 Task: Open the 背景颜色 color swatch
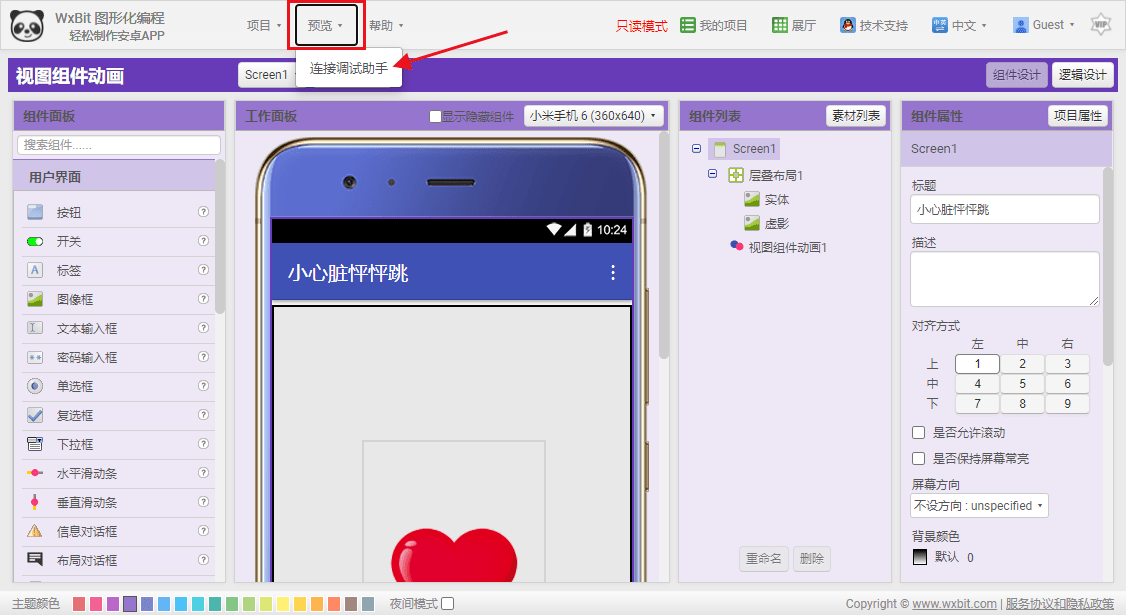tap(920, 557)
